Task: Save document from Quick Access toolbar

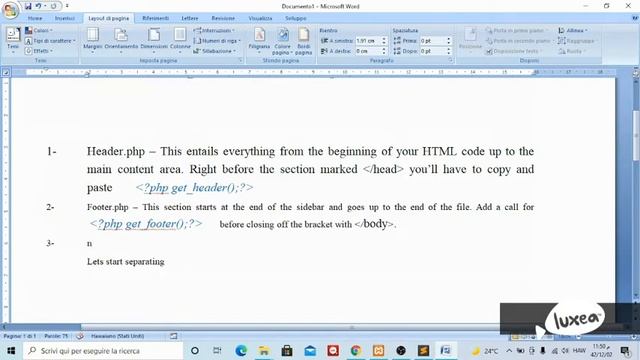Action: click(x=28, y=6)
